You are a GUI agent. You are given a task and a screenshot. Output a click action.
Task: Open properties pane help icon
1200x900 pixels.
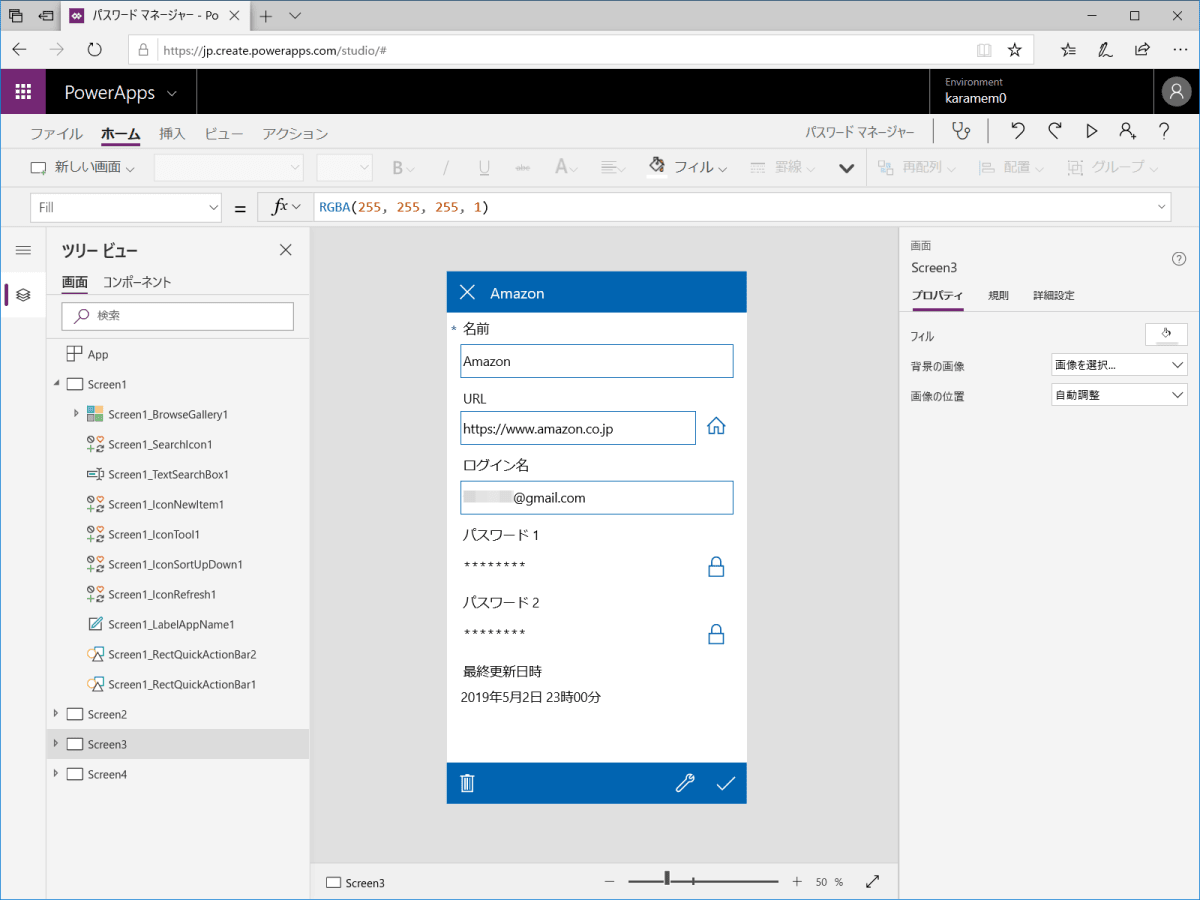pos(1178,259)
